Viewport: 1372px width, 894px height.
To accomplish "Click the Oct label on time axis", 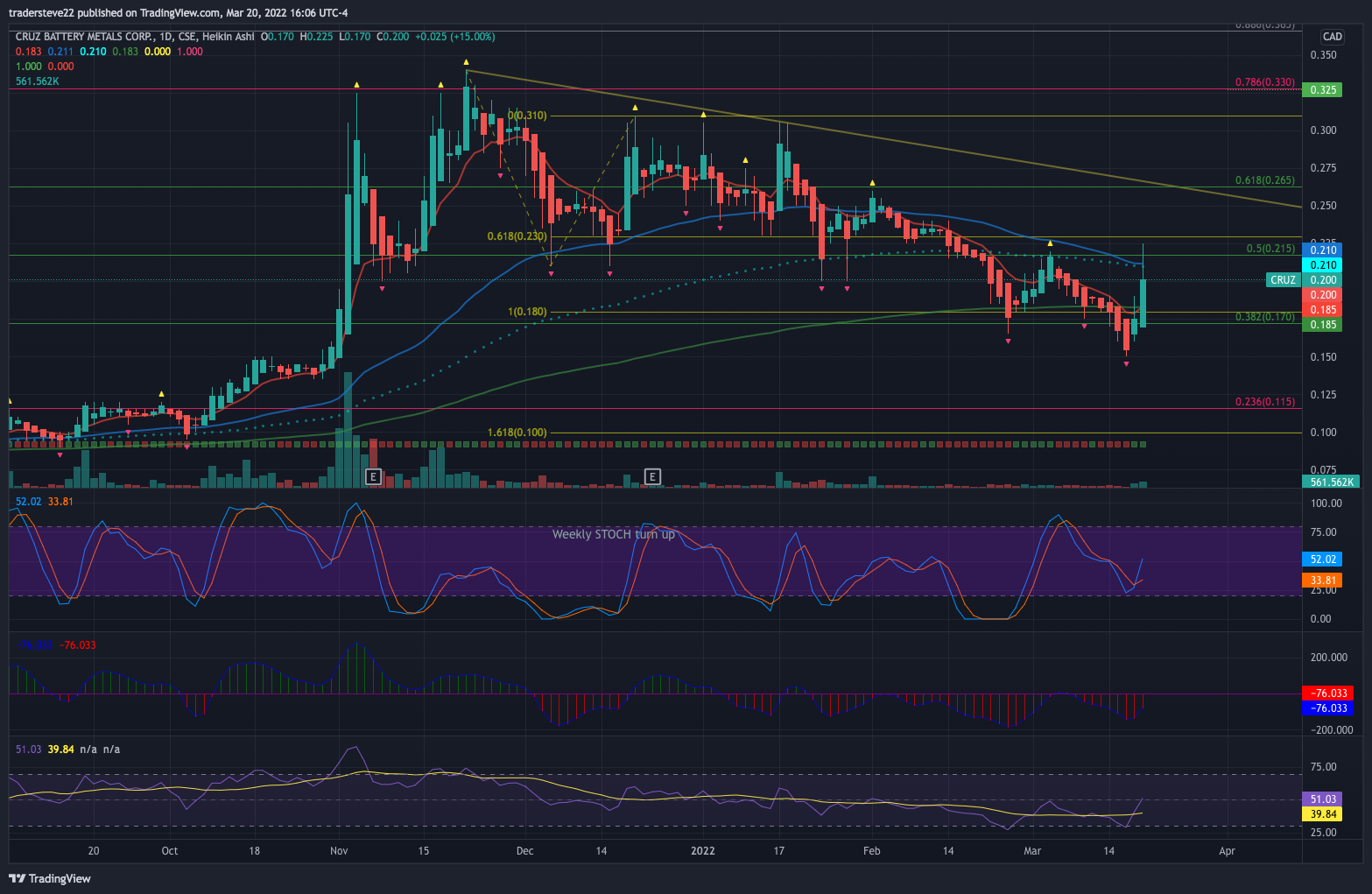I will tap(170, 851).
